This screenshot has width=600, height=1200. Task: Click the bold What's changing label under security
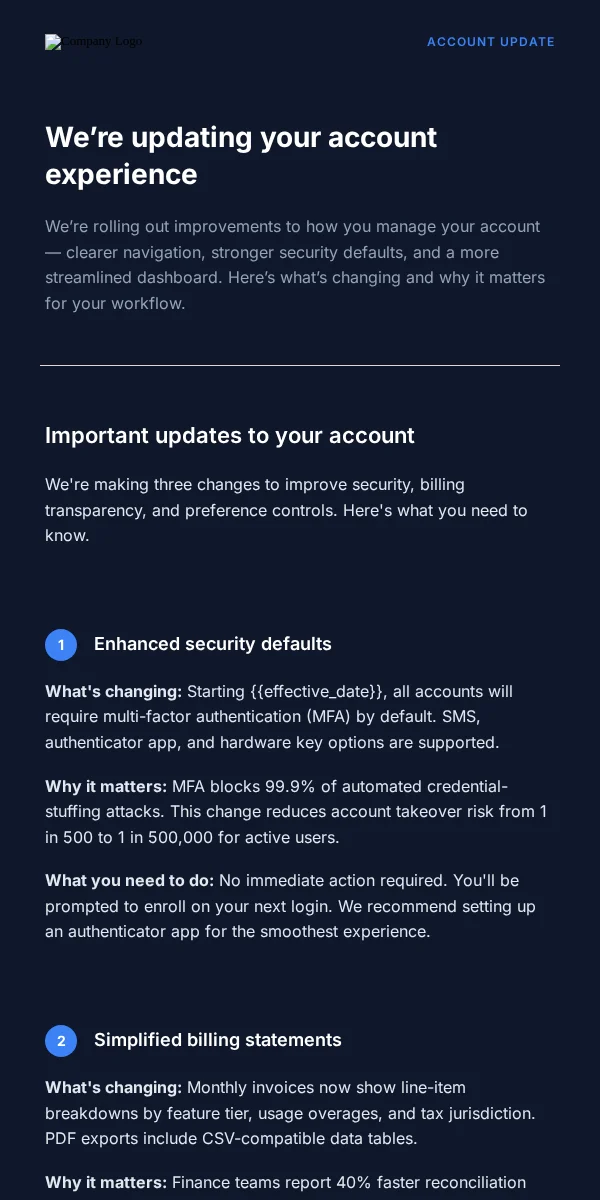(x=114, y=691)
